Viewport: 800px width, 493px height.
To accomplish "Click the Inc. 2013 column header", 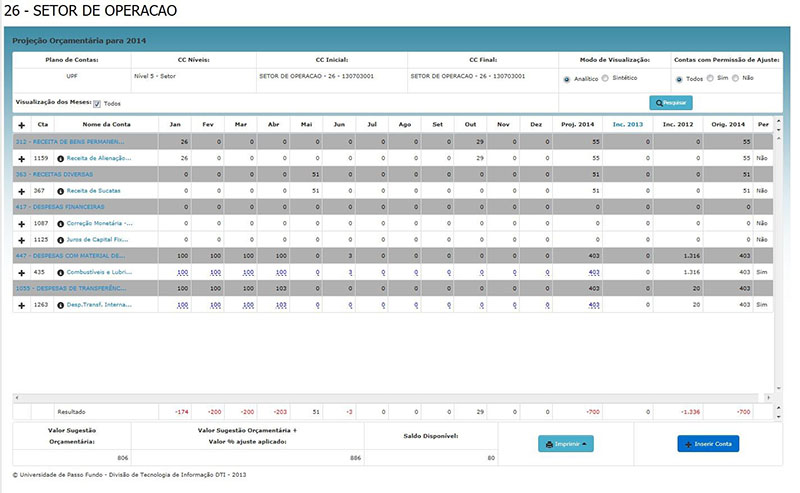I will (628, 125).
